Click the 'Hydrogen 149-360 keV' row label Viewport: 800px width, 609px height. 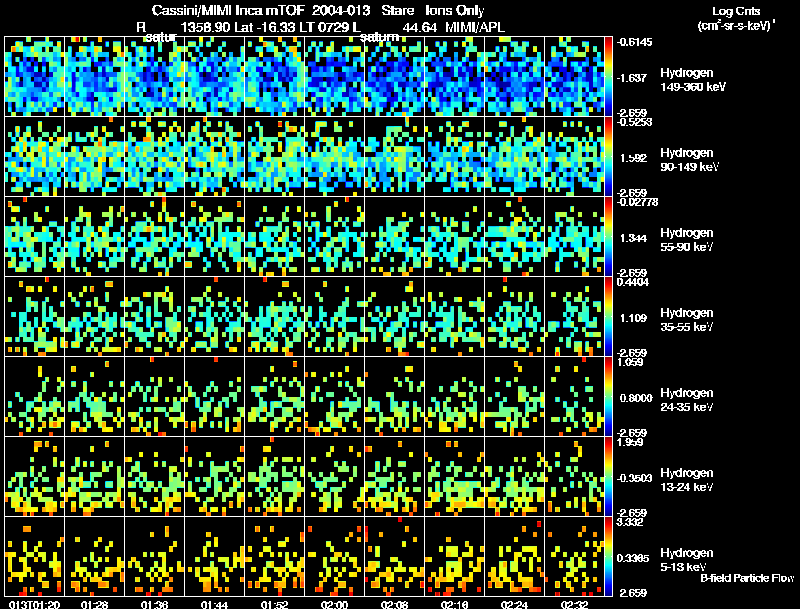click(692, 80)
